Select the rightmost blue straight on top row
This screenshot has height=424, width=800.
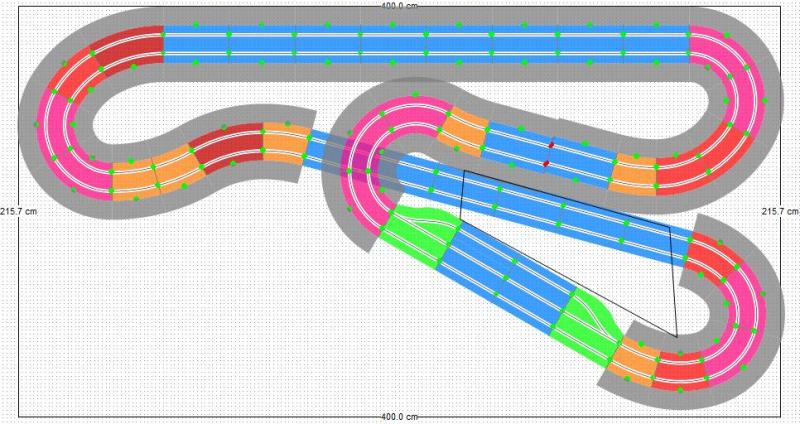[656, 42]
